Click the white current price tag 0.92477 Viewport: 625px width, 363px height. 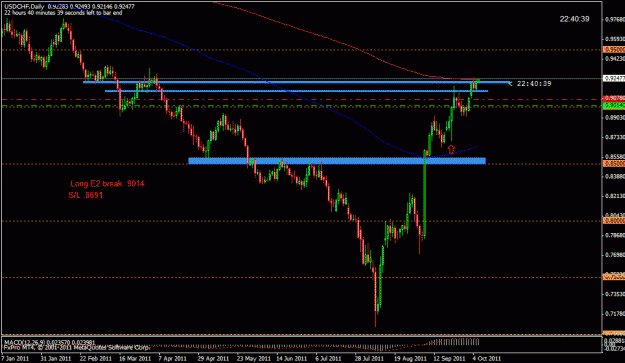coord(614,78)
